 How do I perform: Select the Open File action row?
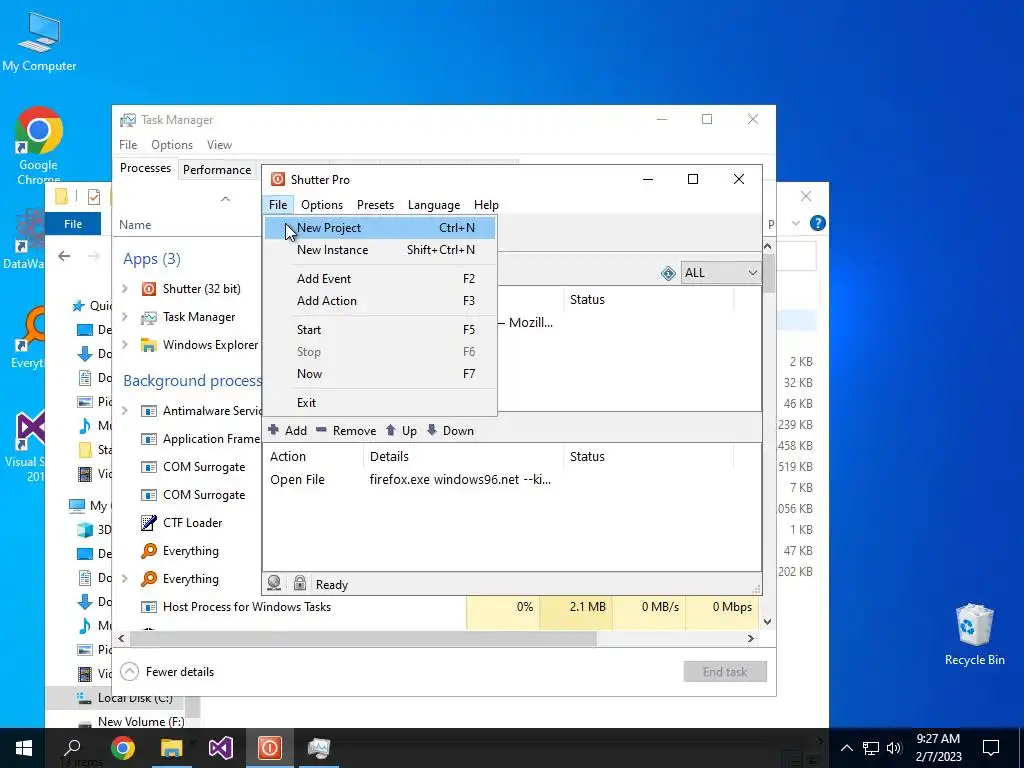pyautogui.click(x=511, y=480)
